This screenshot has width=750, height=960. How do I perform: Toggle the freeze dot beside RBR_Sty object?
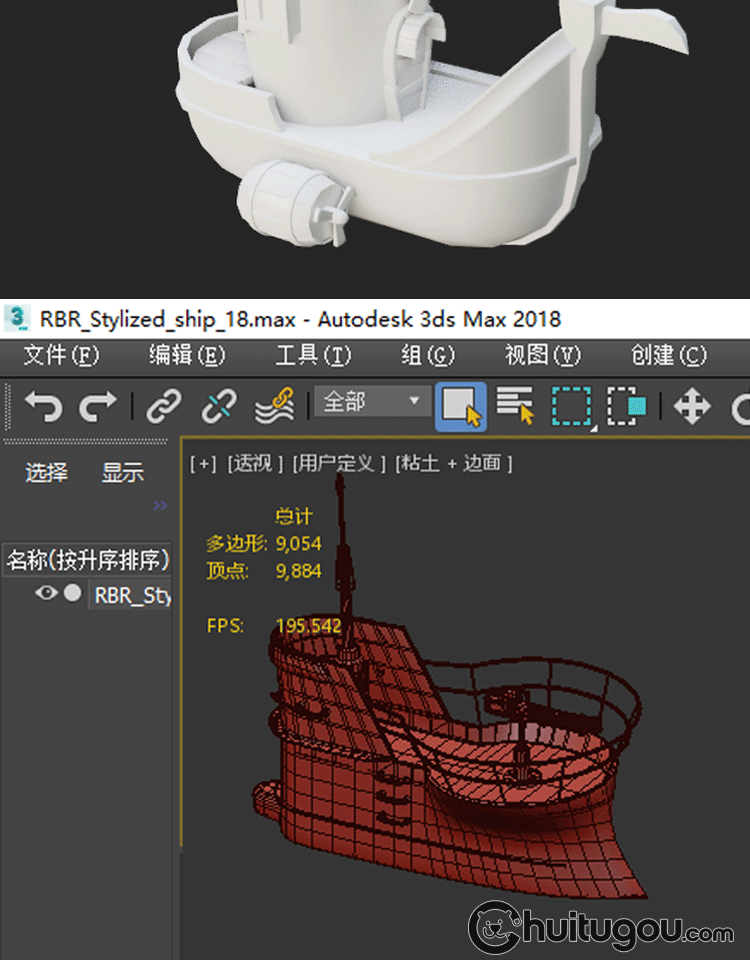pyautogui.click(x=72, y=593)
